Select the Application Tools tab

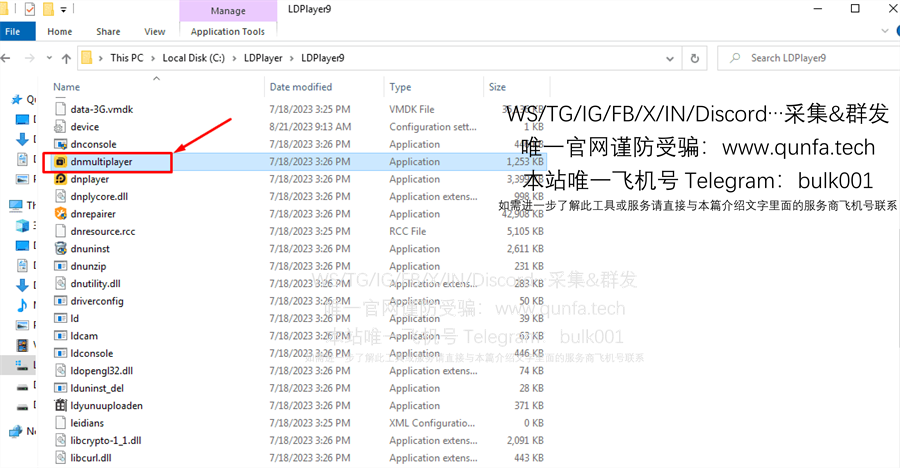228,32
